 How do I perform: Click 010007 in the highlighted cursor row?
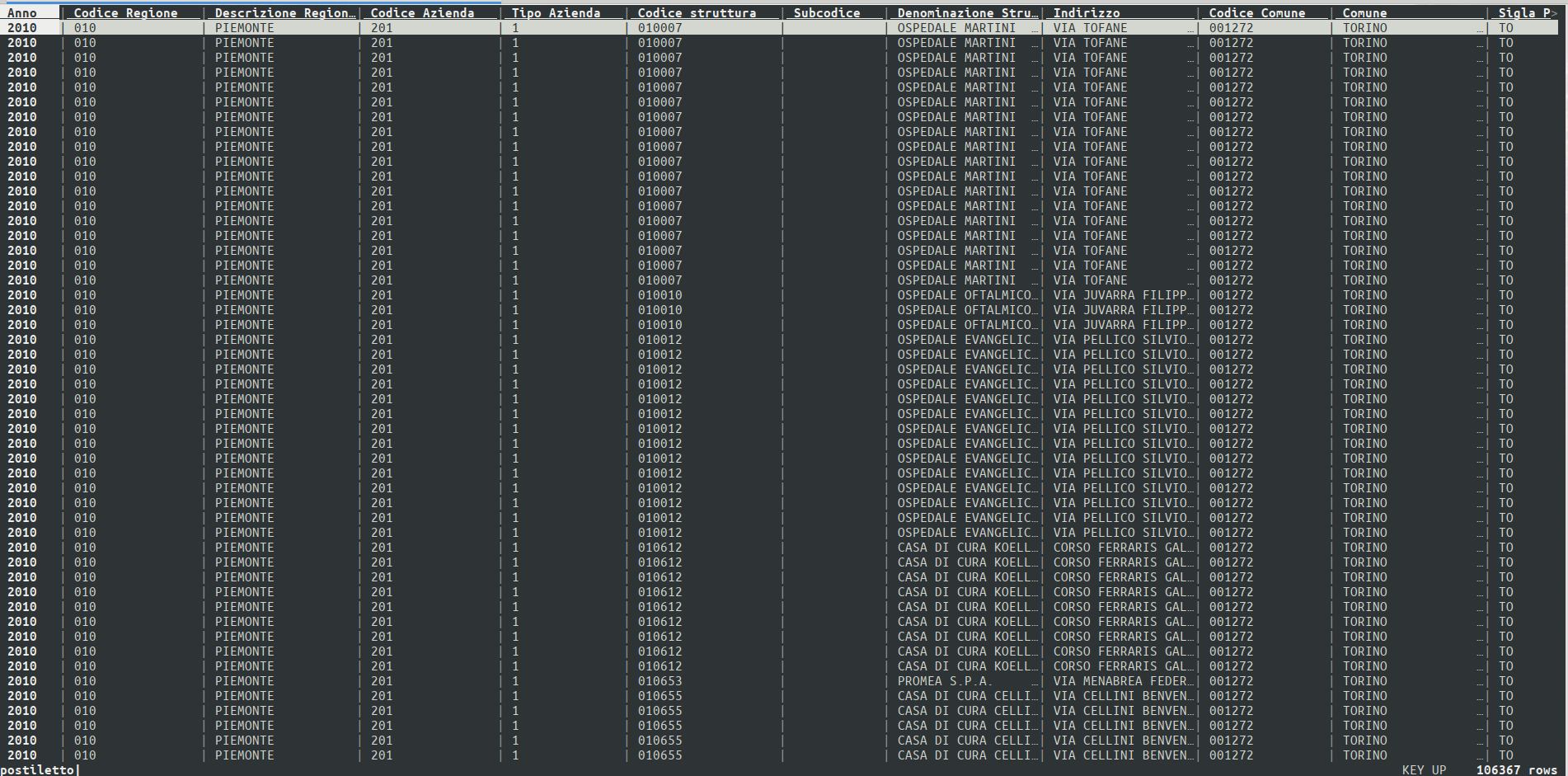click(660, 28)
